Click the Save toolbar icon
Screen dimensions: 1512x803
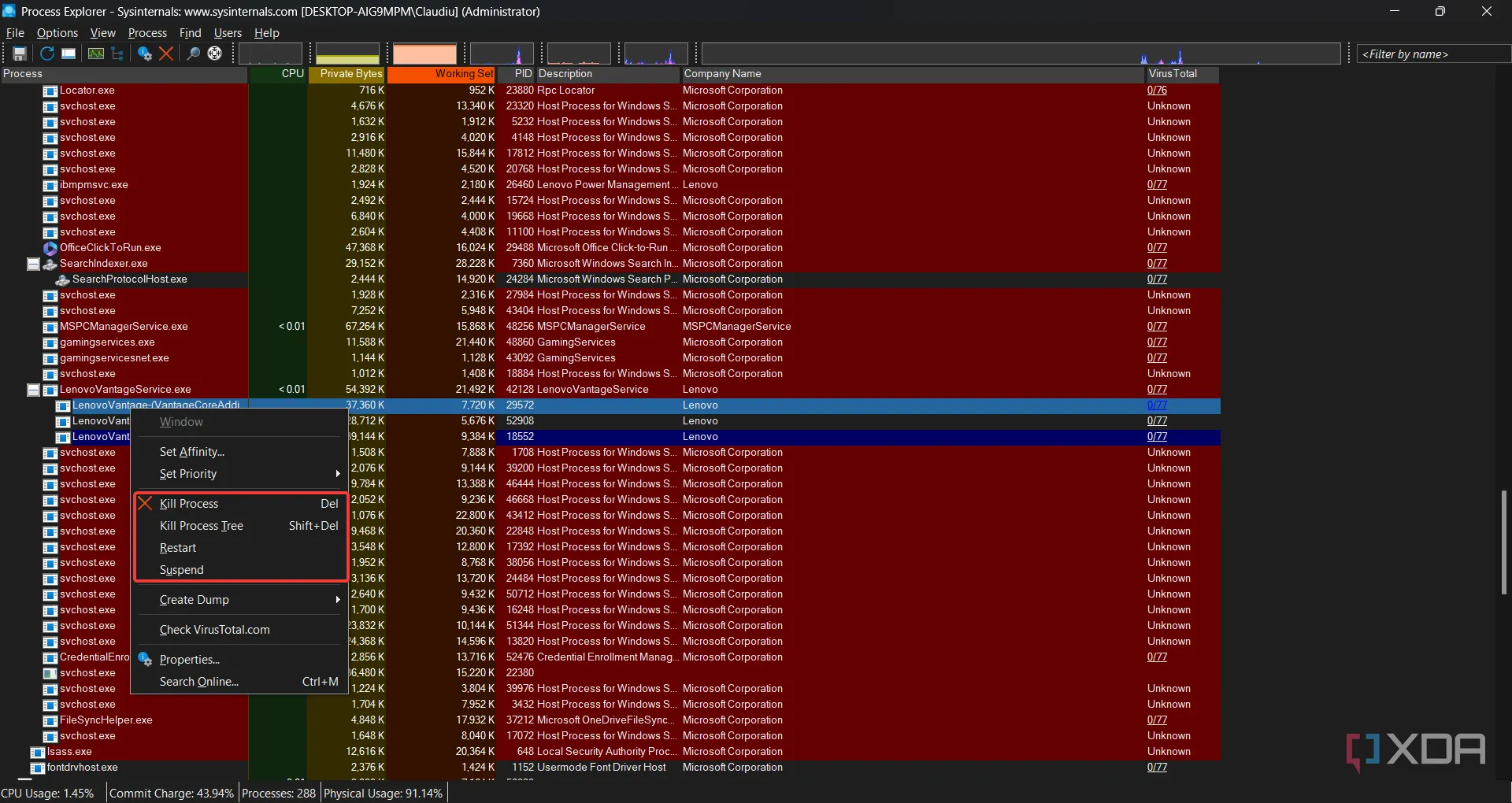point(20,54)
